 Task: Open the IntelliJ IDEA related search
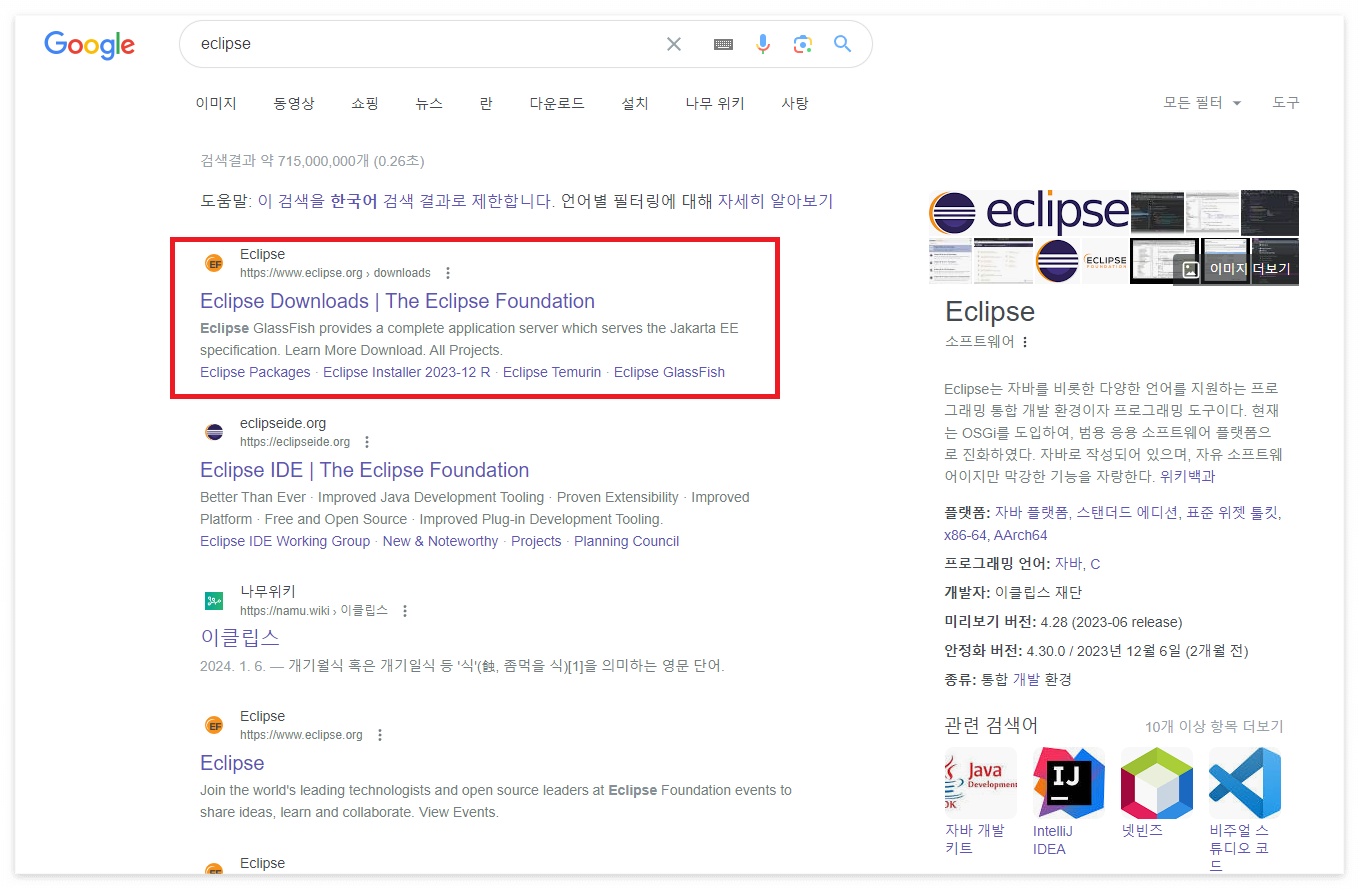click(x=1069, y=801)
